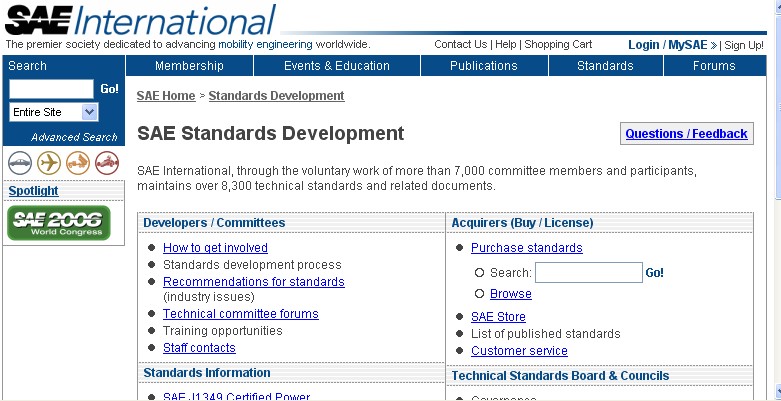The width and height of the screenshot is (781, 401).
Task: Open the Browse link
Action: (511, 294)
